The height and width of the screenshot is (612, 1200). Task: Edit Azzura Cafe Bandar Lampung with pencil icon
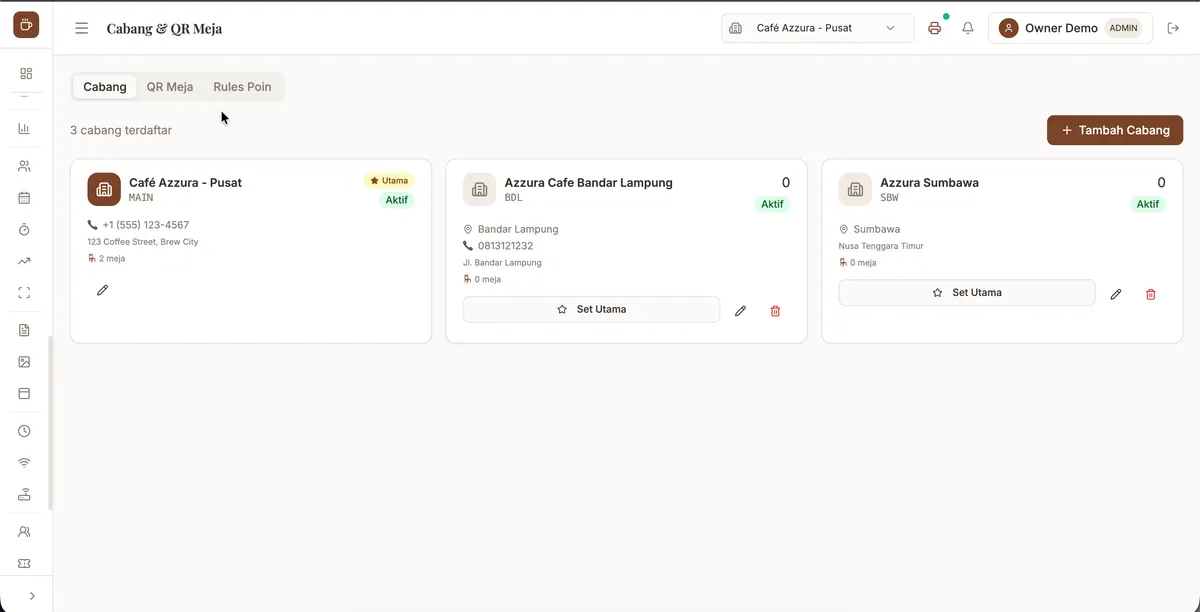point(740,311)
